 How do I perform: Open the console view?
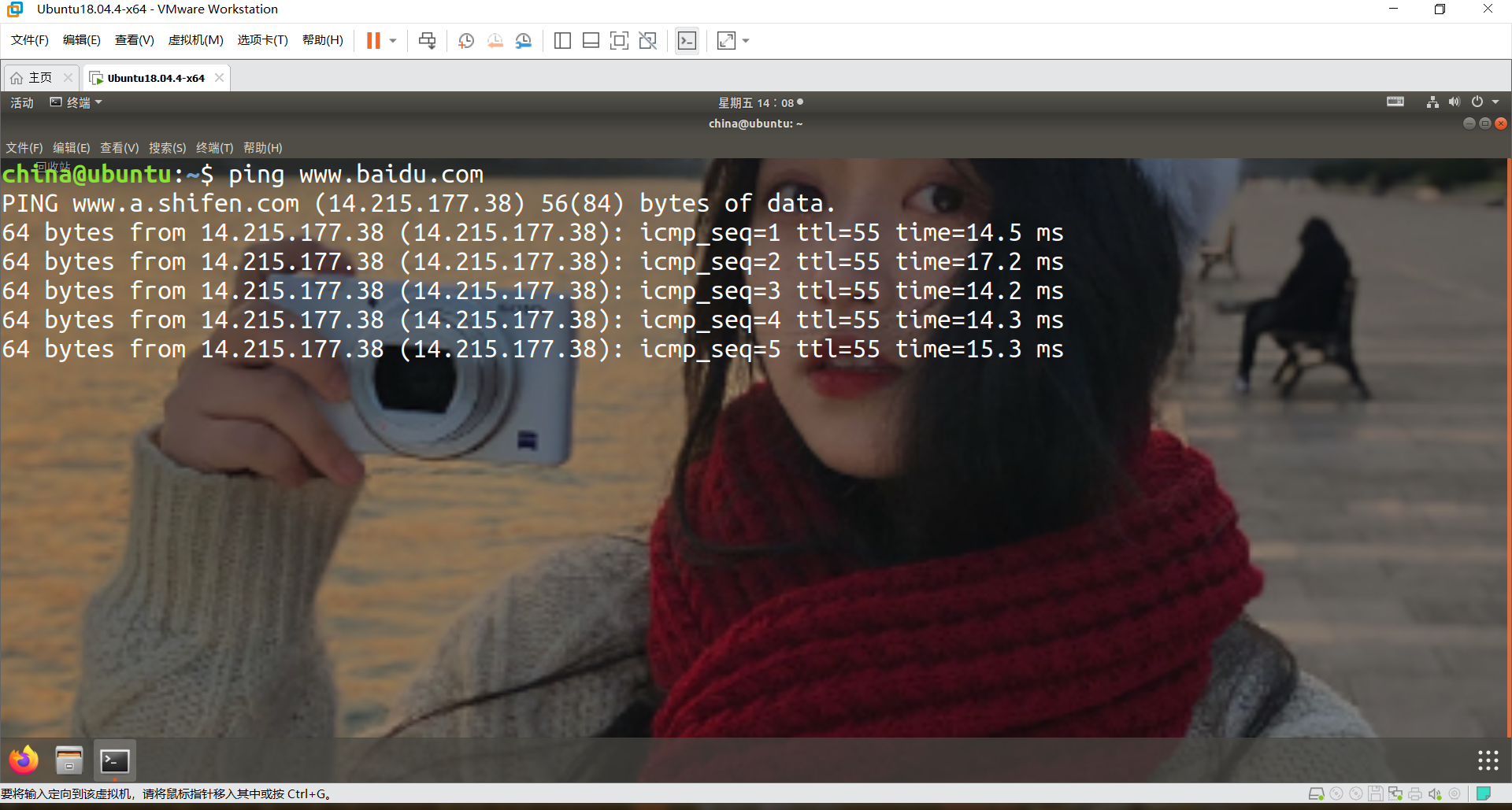(687, 40)
